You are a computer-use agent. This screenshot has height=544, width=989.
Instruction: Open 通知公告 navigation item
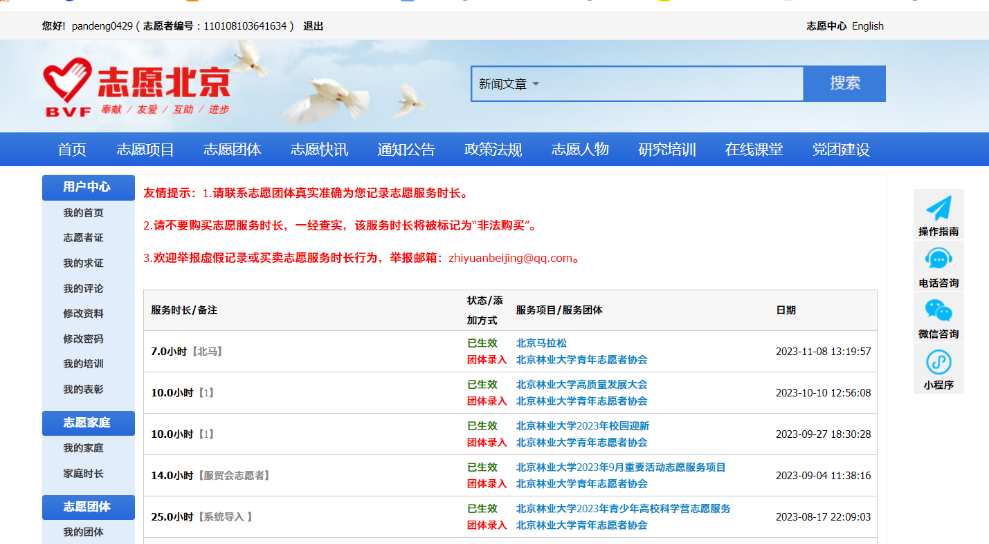(x=406, y=150)
